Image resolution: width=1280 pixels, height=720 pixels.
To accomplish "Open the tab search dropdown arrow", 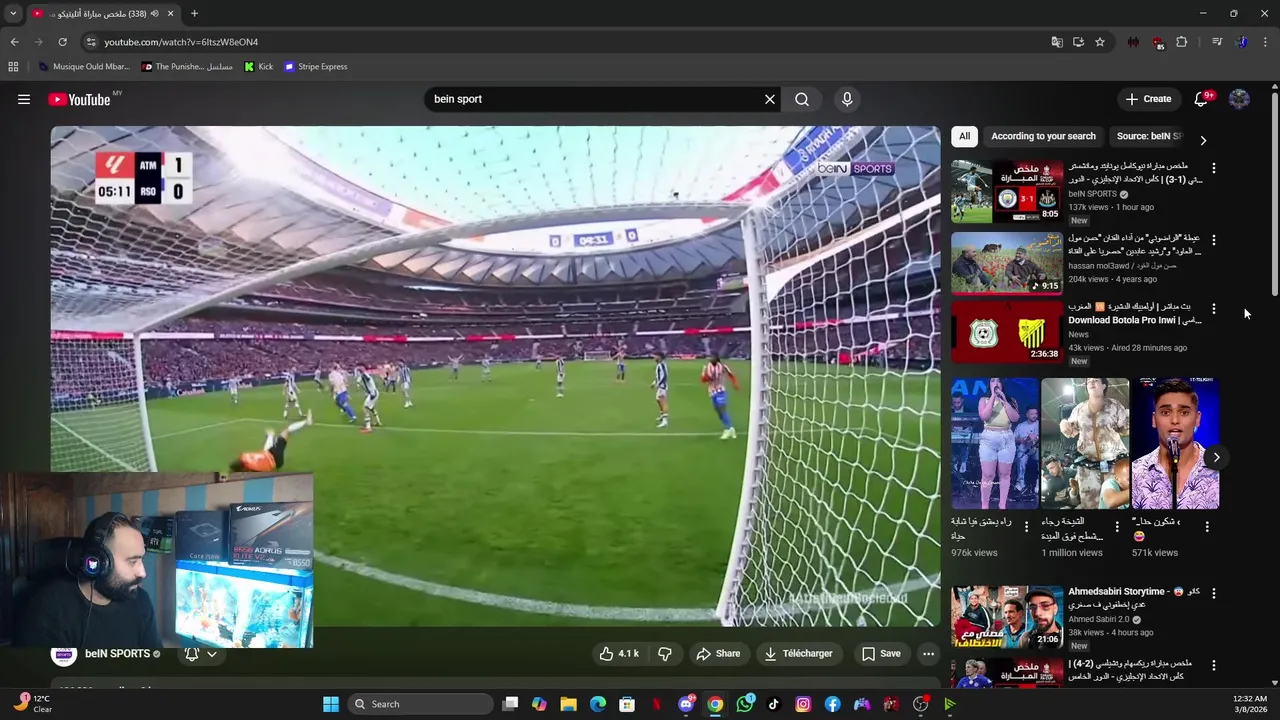I will 13,14.
